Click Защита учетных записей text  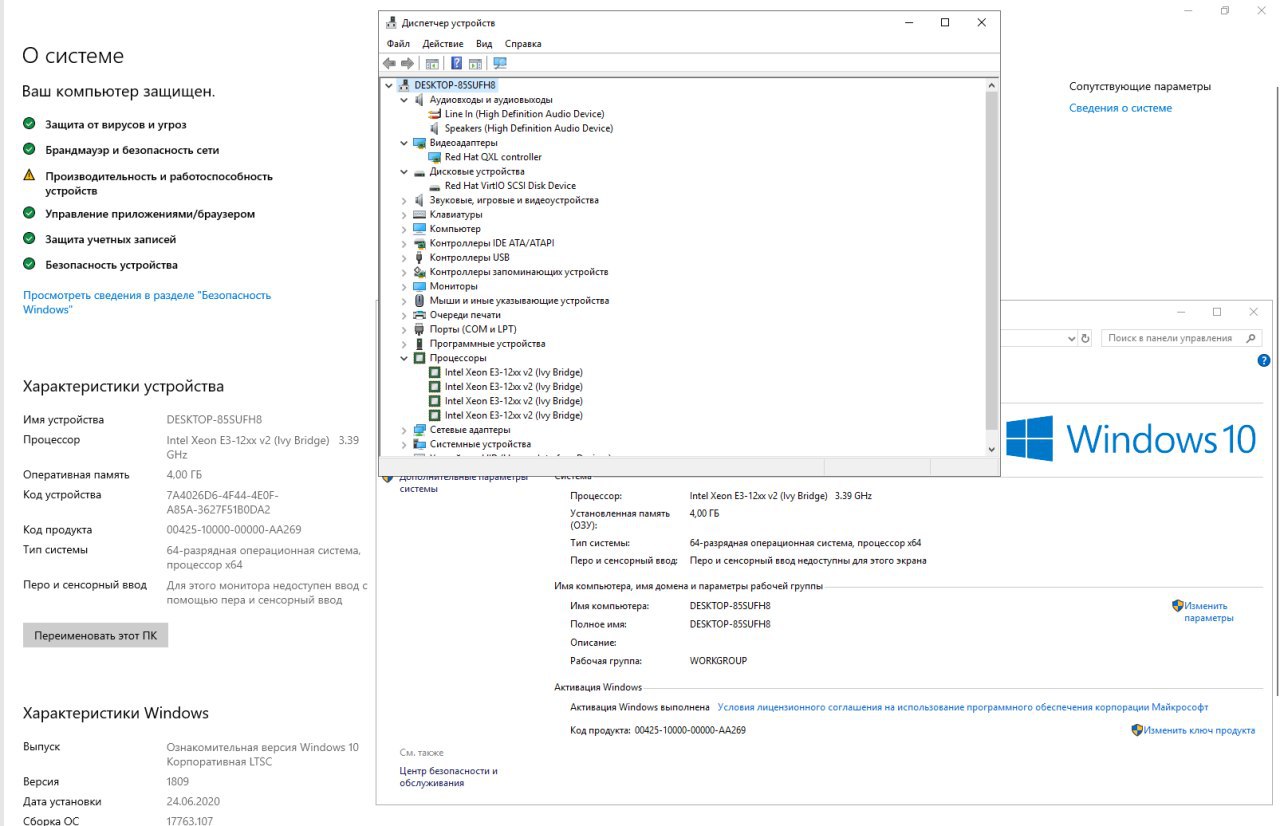110,240
